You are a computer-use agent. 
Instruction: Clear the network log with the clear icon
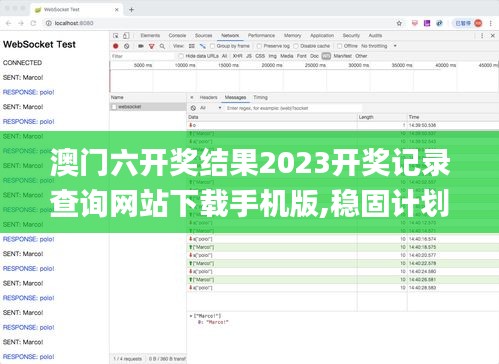pyautogui.click(x=127, y=46)
